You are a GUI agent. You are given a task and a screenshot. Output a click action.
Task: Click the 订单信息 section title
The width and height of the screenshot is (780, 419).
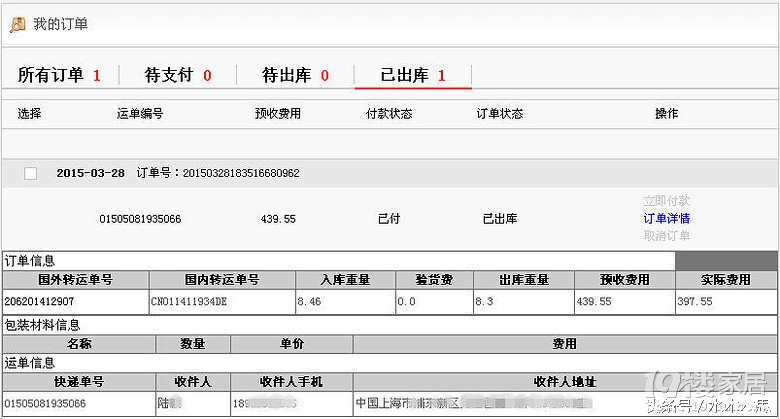coord(30,261)
